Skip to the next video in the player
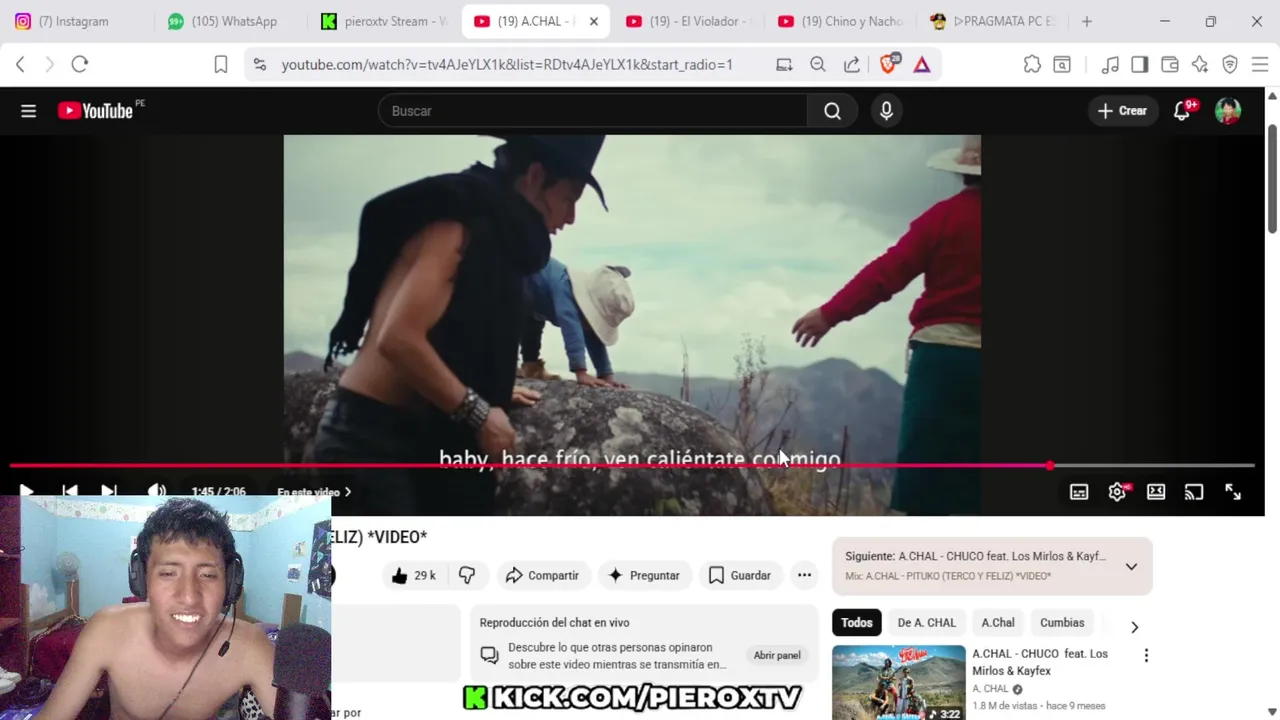The width and height of the screenshot is (1280, 720). tap(109, 492)
